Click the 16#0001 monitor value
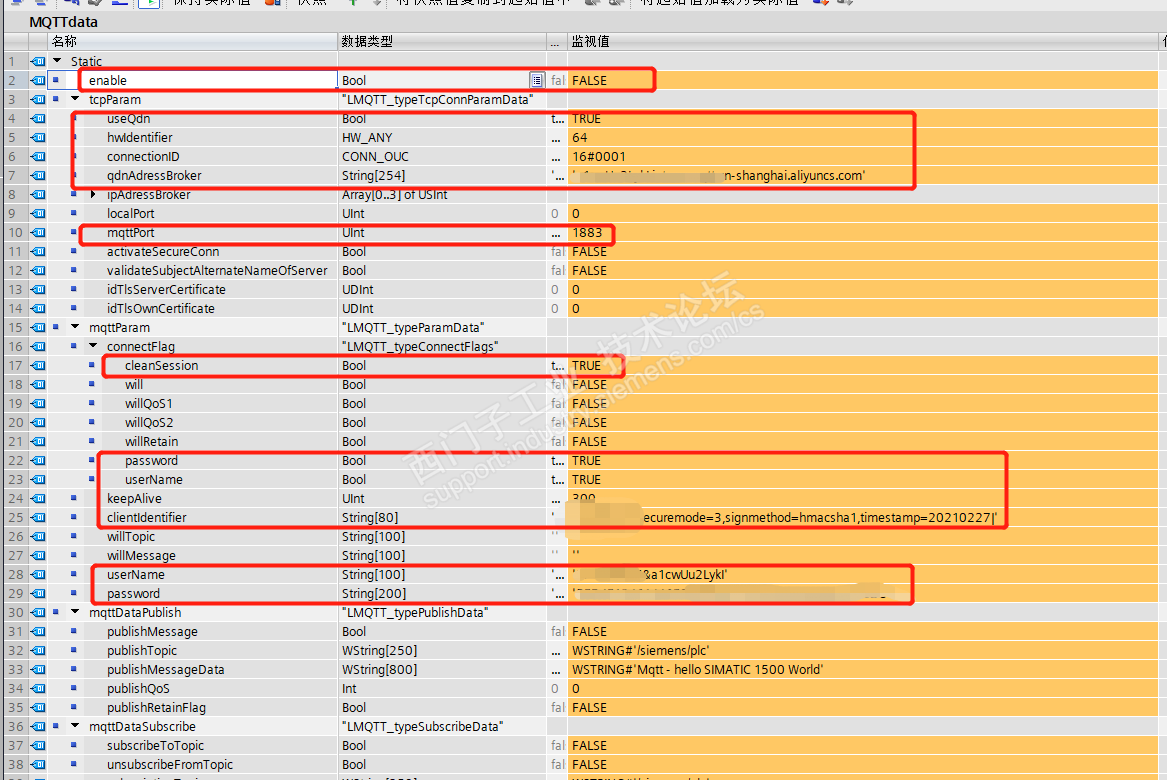The width and height of the screenshot is (1167, 780). click(598, 156)
